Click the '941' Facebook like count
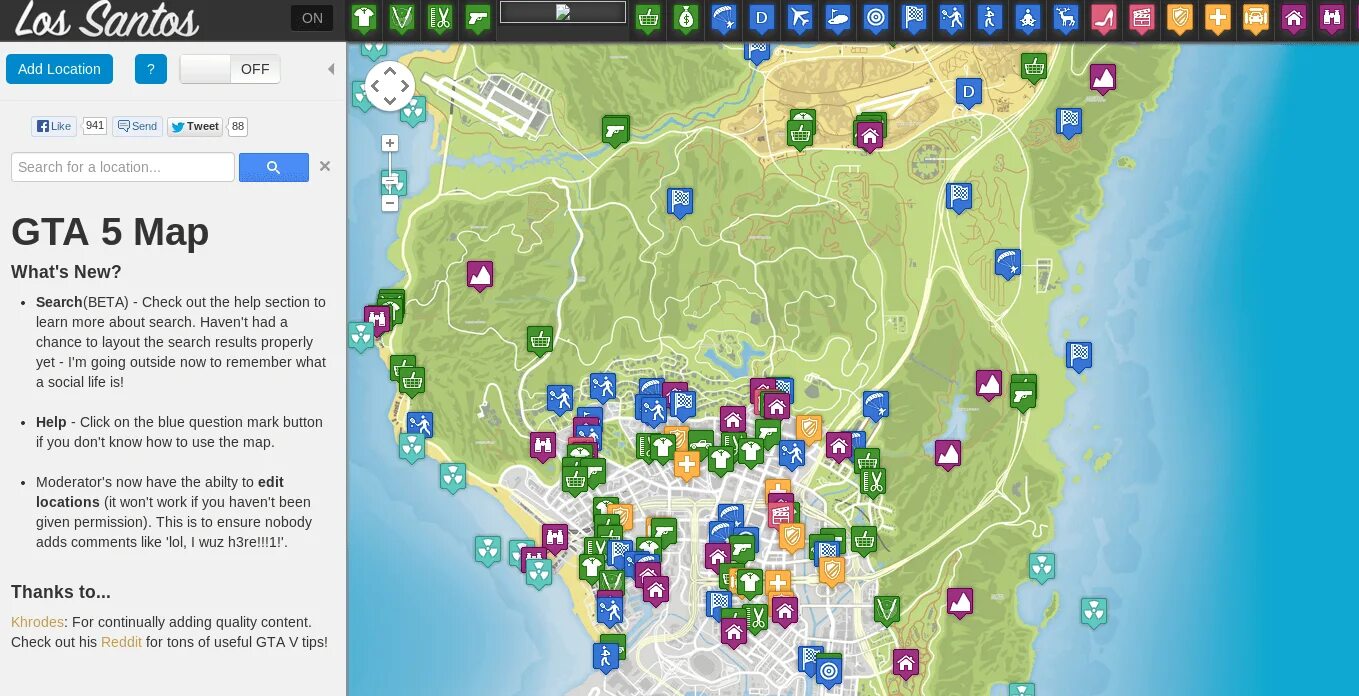 [95, 126]
